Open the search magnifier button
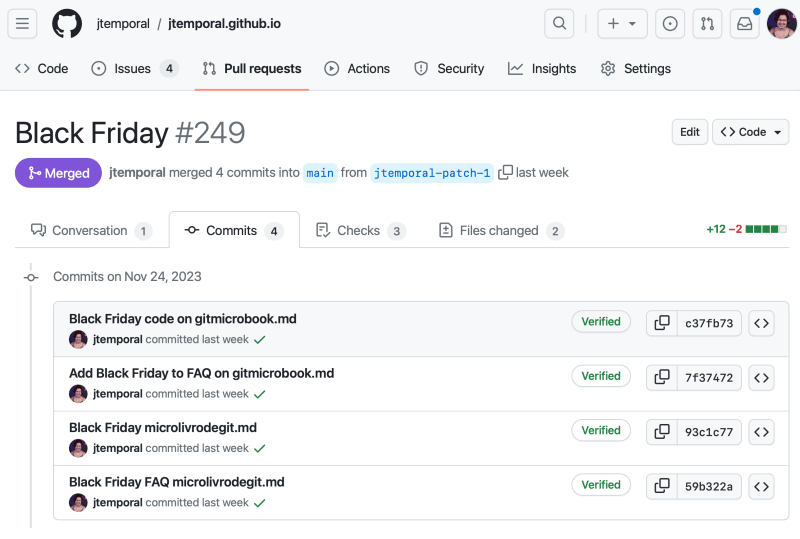Image resolution: width=800 pixels, height=539 pixels. pyautogui.click(x=559, y=23)
